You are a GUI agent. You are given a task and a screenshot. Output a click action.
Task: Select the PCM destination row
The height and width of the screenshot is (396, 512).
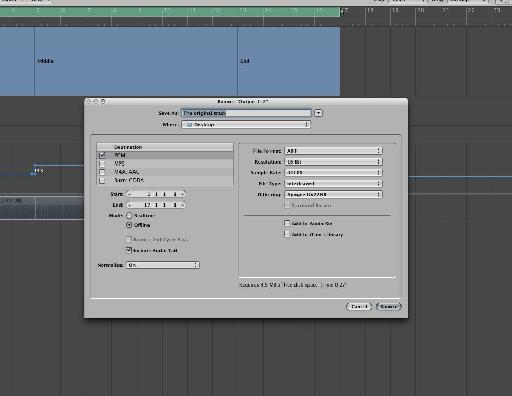click(165, 155)
